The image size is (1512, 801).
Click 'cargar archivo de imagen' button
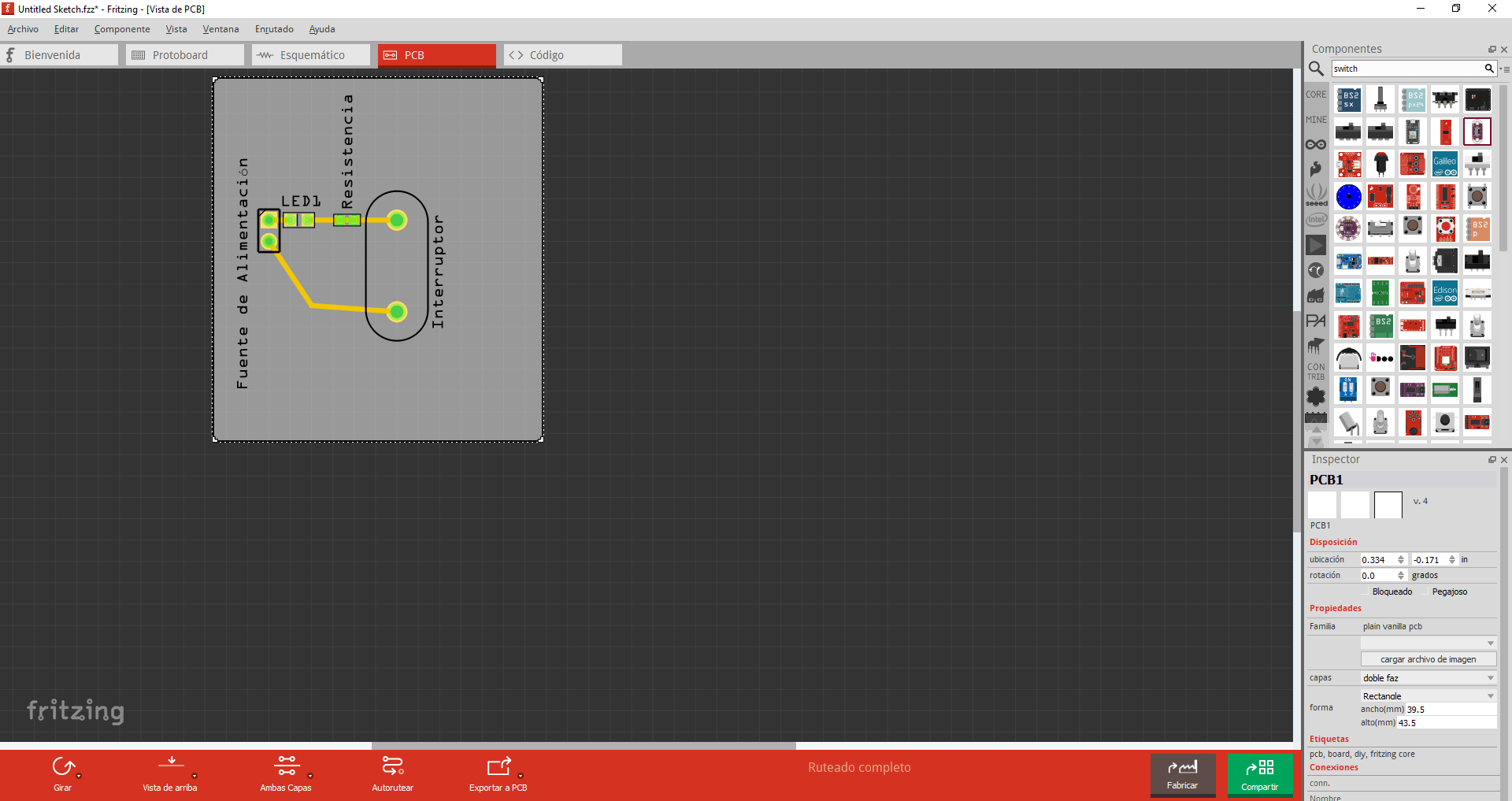(1428, 660)
